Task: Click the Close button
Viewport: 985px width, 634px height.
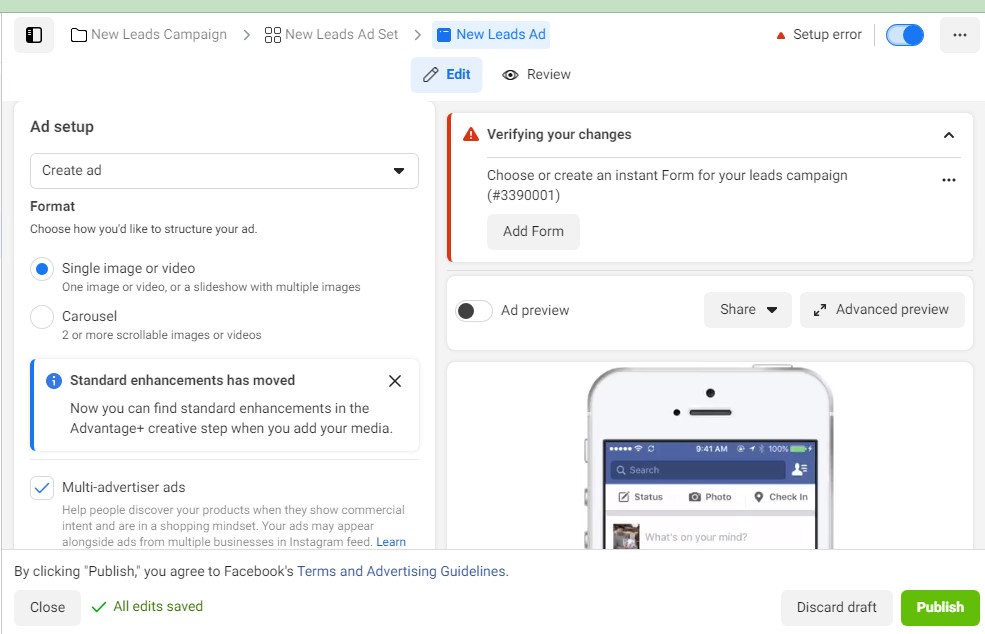Action: [48, 608]
